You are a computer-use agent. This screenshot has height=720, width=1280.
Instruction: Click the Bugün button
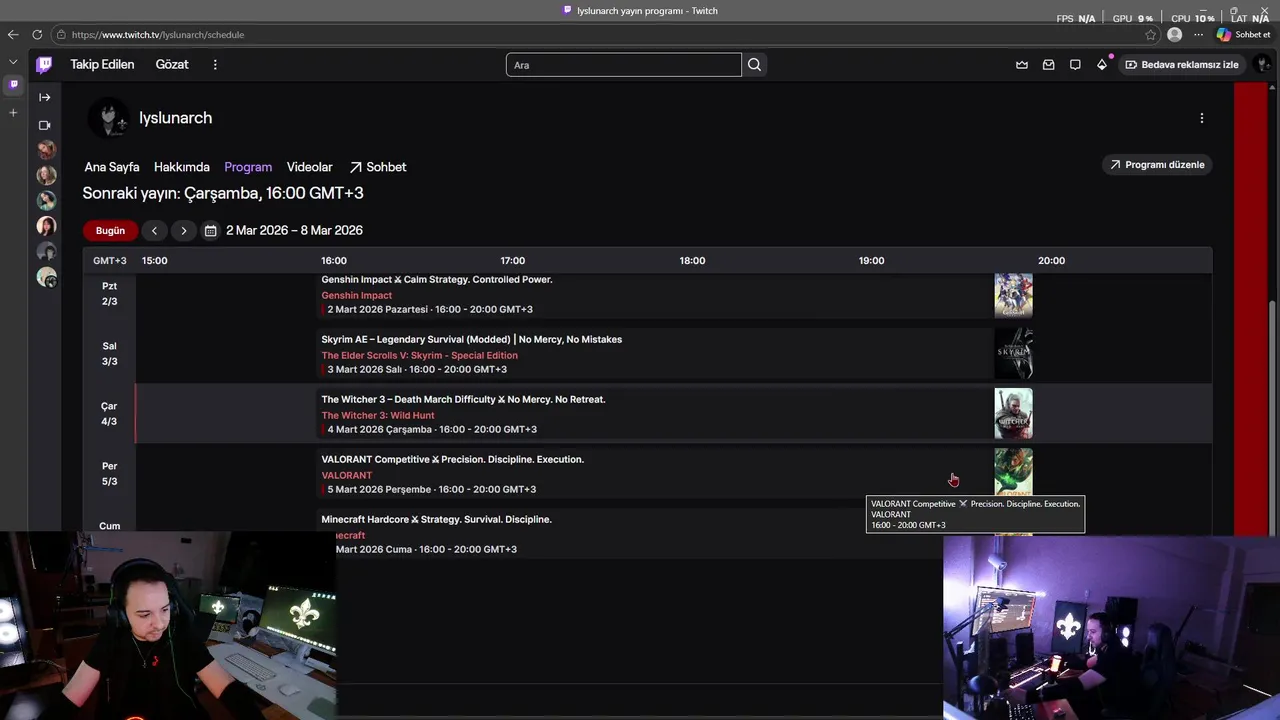pyautogui.click(x=110, y=231)
